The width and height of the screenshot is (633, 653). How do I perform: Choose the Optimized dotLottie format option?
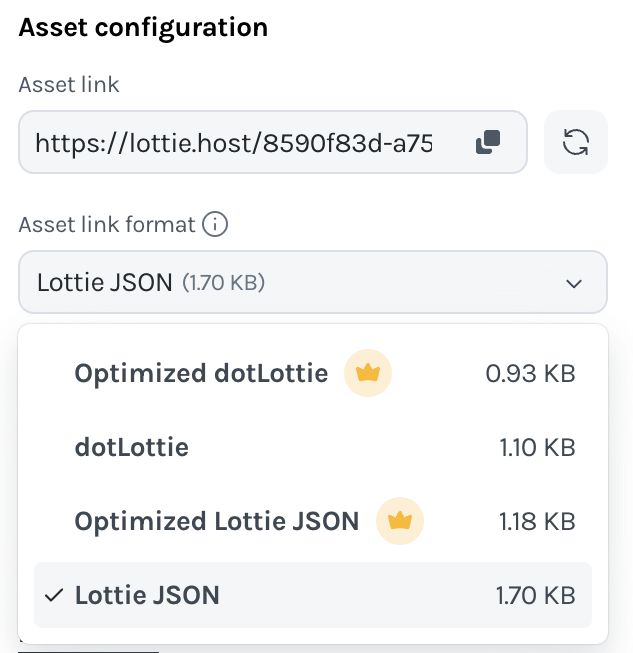[313, 373]
